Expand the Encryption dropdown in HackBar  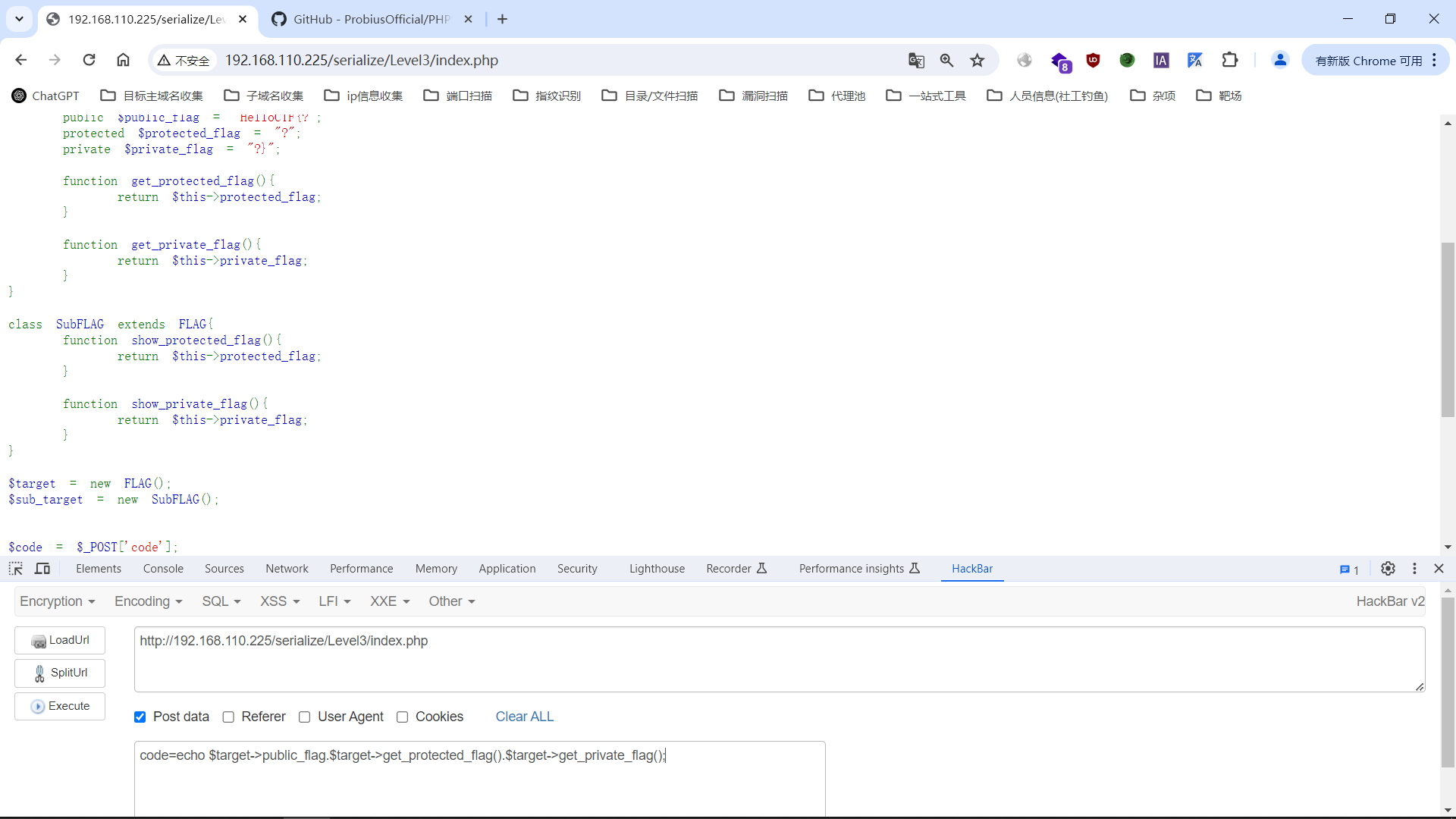(x=58, y=601)
